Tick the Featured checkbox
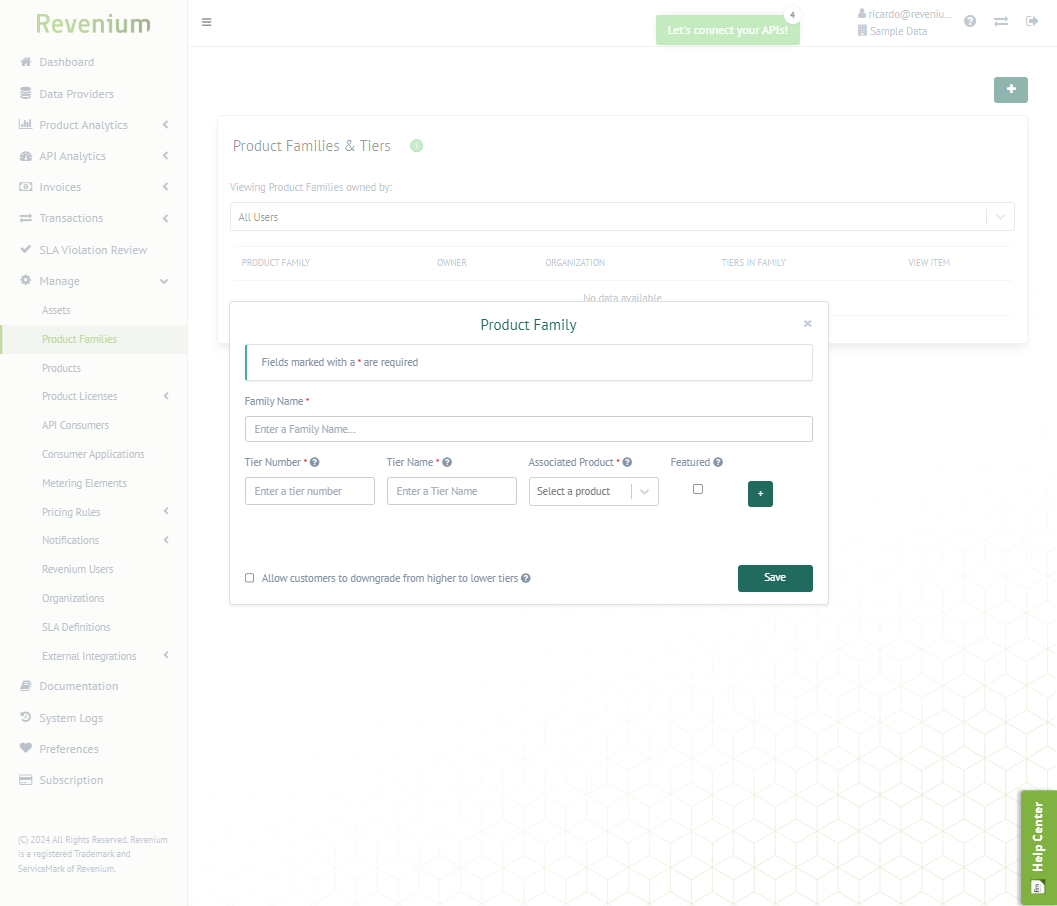Viewport: 1057px width, 906px height. click(x=698, y=489)
